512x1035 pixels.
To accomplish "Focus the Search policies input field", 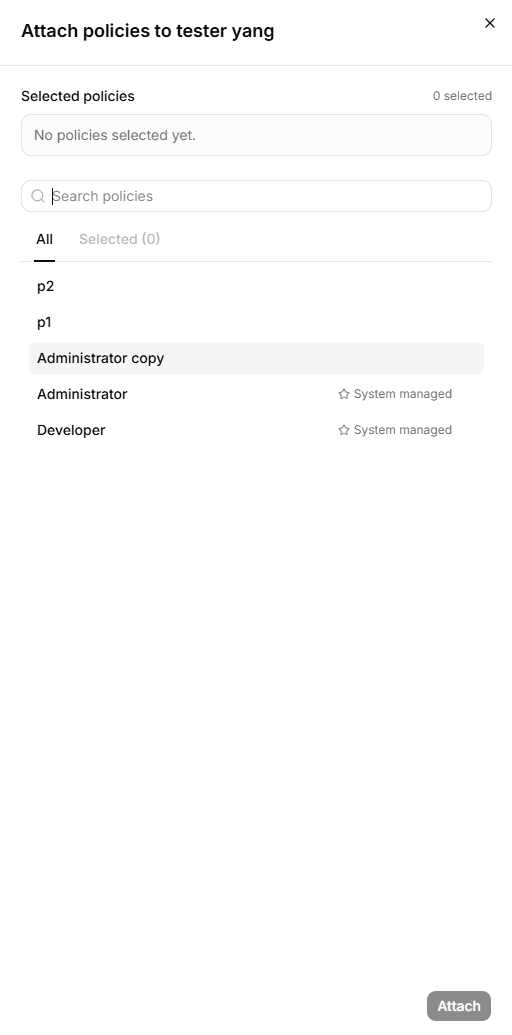I will [256, 196].
